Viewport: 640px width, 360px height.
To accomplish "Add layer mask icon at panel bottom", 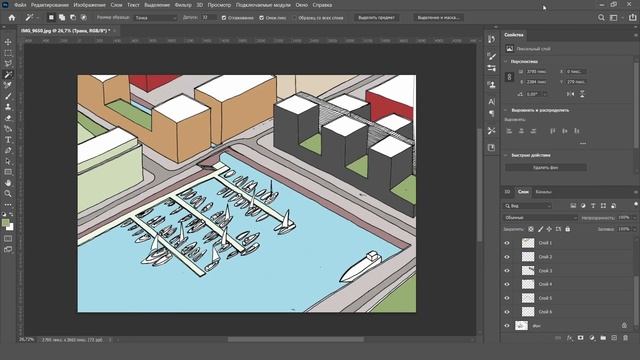I will point(580,338).
